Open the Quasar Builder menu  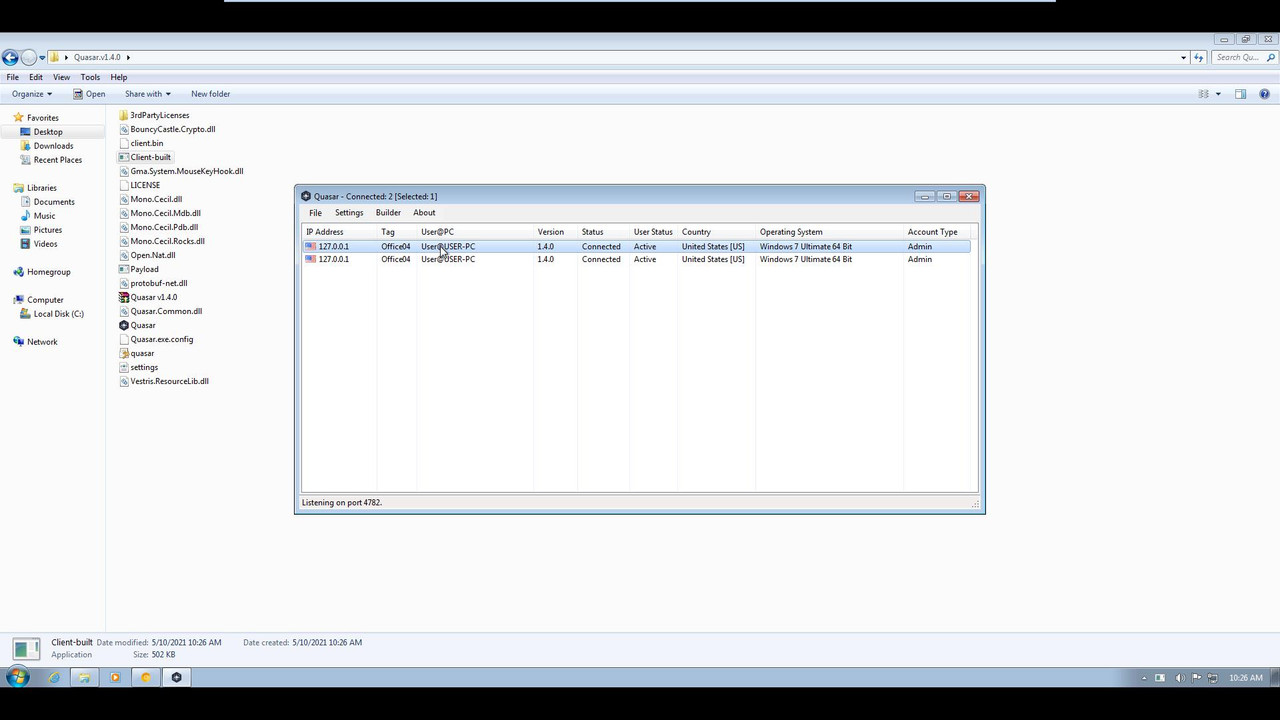(388, 213)
